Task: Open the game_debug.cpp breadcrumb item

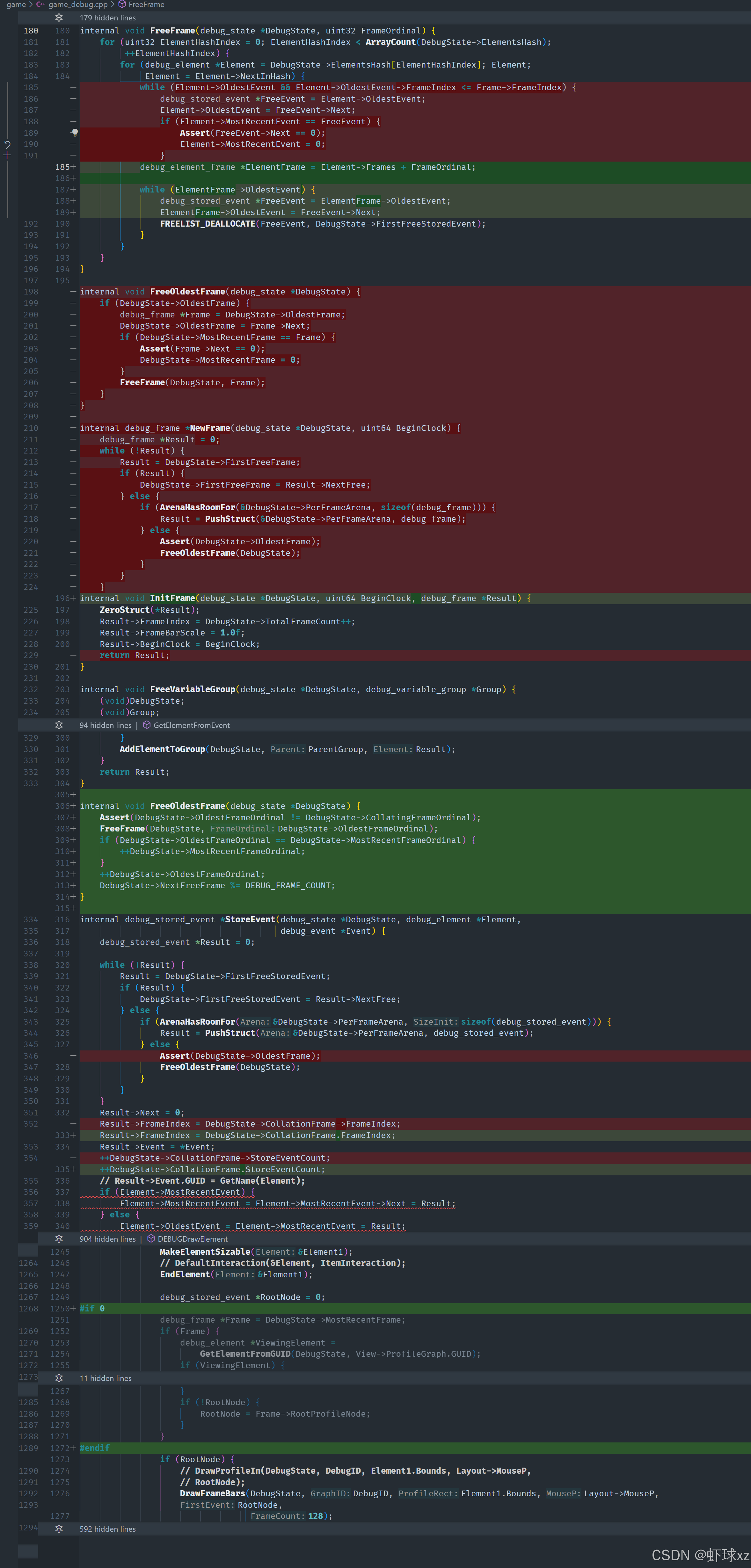Action: 78,4
